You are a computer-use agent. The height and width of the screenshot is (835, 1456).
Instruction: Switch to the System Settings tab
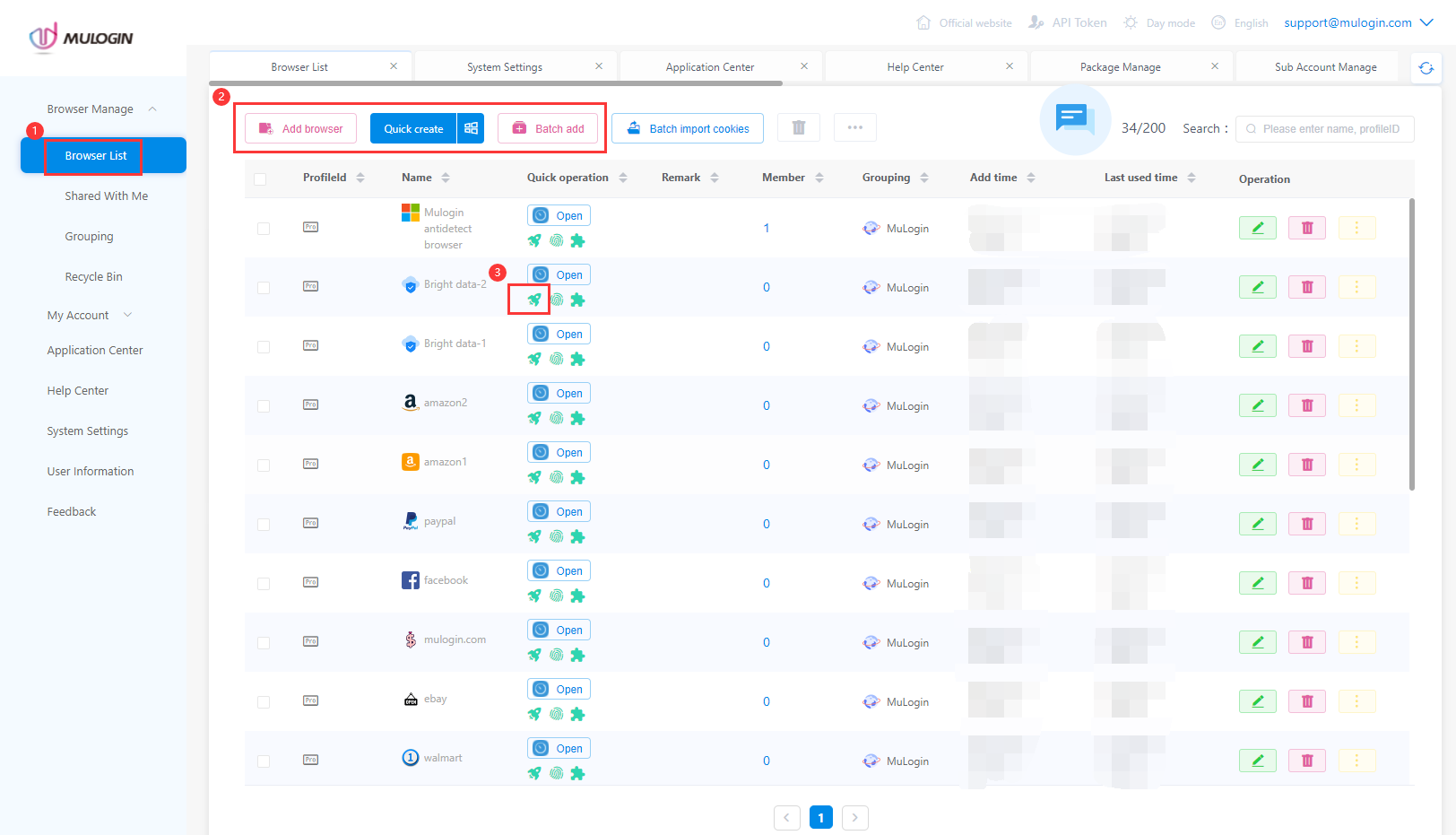(503, 65)
